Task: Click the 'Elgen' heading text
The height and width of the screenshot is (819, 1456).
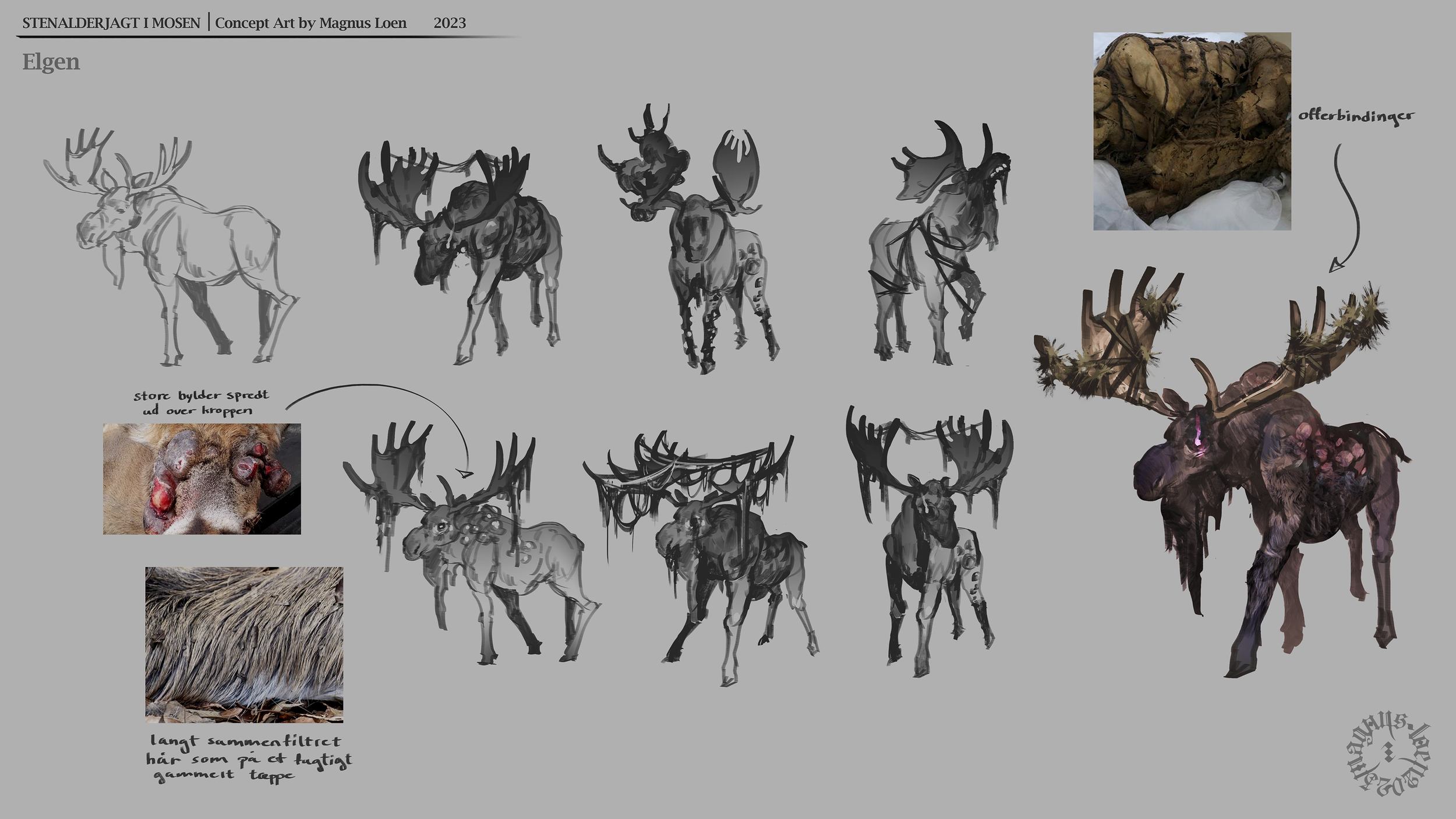Action: [x=51, y=62]
